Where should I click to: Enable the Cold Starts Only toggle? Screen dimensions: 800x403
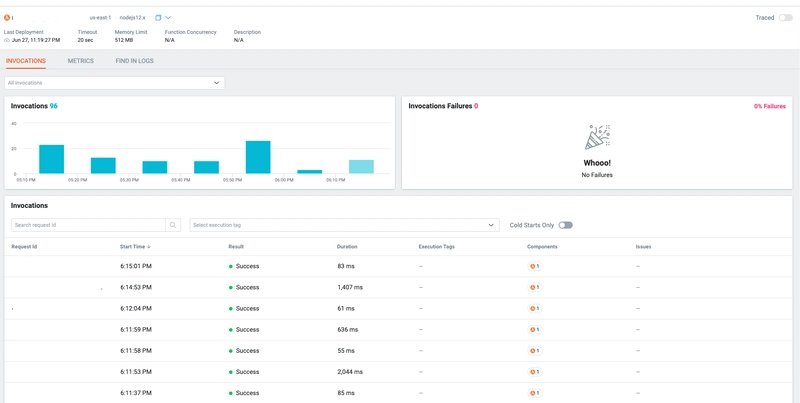pyautogui.click(x=565, y=226)
